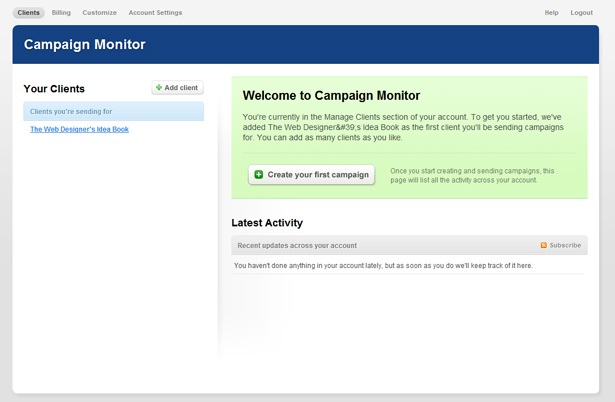This screenshot has width=615, height=402.
Task: Click the 'You haven't done anything' message
Action: (x=383, y=266)
